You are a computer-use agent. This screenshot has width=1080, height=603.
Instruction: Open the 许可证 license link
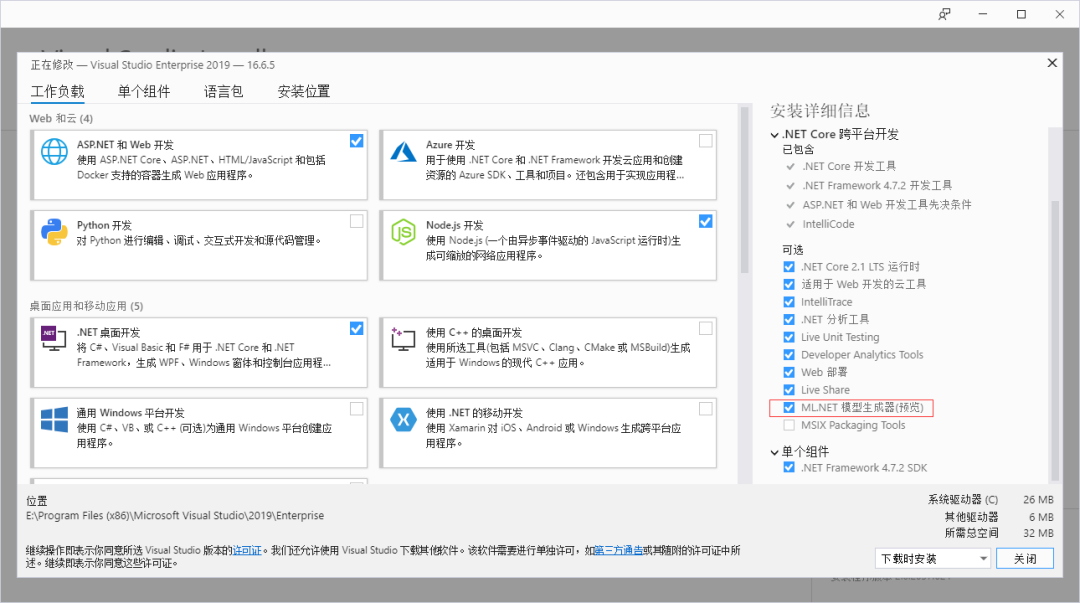click(247, 550)
